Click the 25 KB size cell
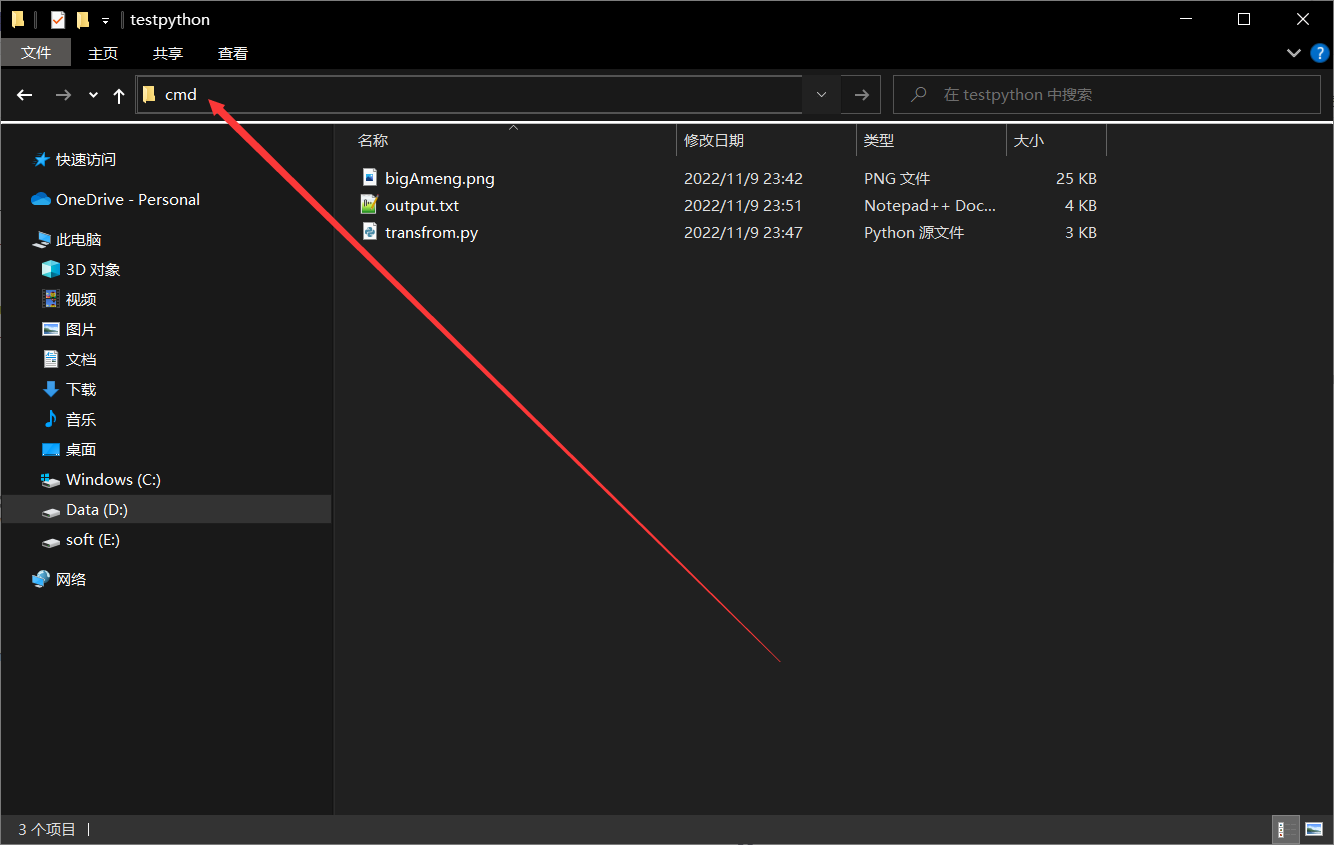The width and height of the screenshot is (1334, 845). tap(1076, 179)
